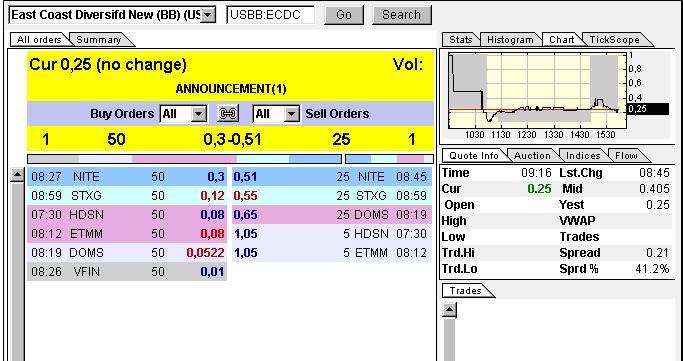The height and width of the screenshot is (361, 683).
Task: Click the 0,25 price marker on chart
Action: pos(647,109)
